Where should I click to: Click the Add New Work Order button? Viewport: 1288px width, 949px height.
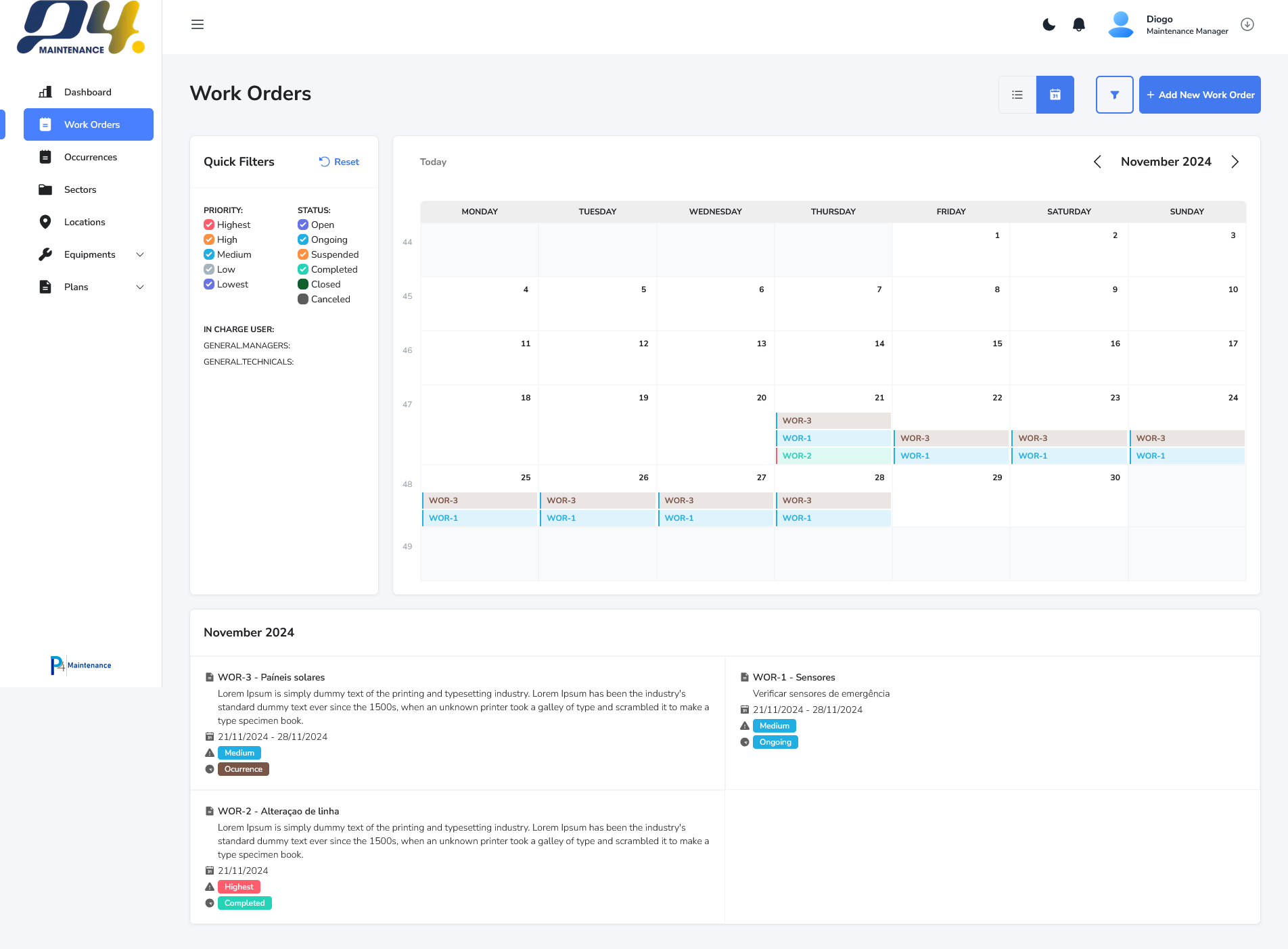click(x=1199, y=95)
